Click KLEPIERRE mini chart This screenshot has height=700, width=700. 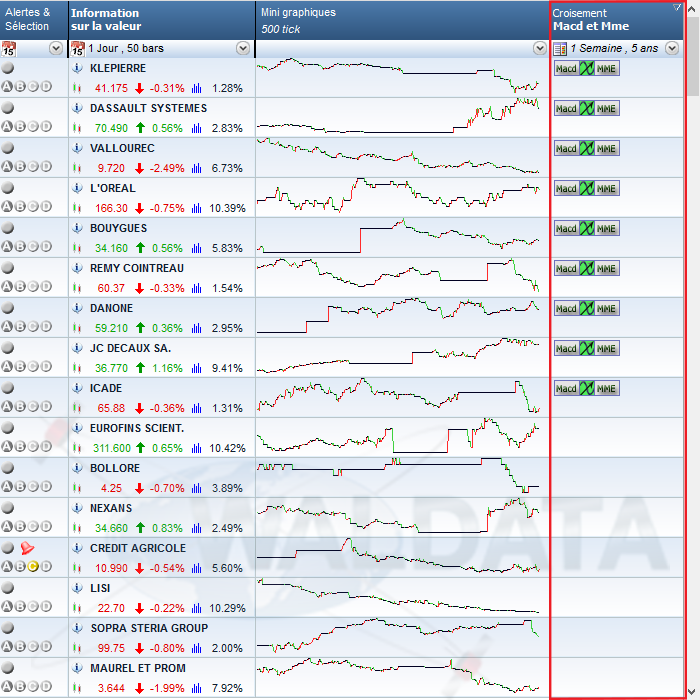[x=398, y=75]
